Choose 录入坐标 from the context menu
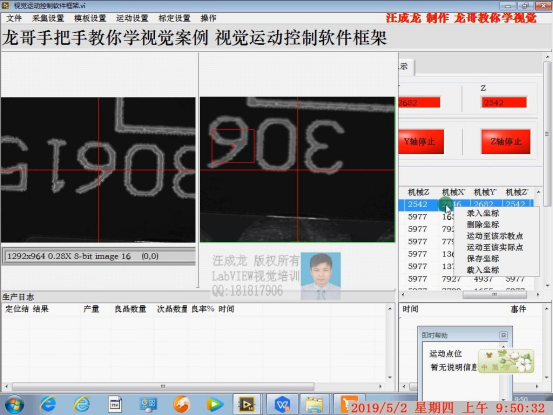 483,213
